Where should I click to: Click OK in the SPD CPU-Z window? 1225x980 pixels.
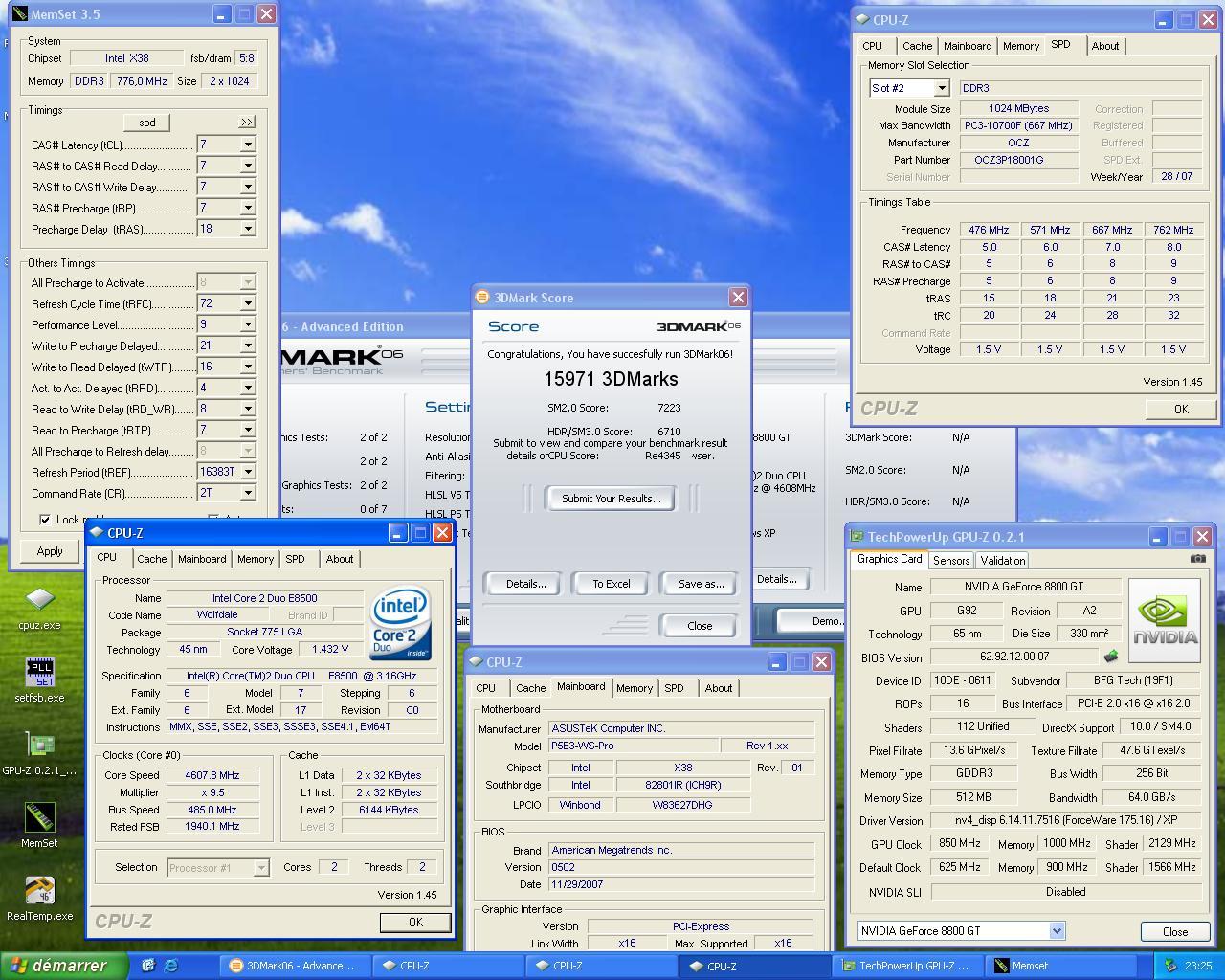[1180, 409]
